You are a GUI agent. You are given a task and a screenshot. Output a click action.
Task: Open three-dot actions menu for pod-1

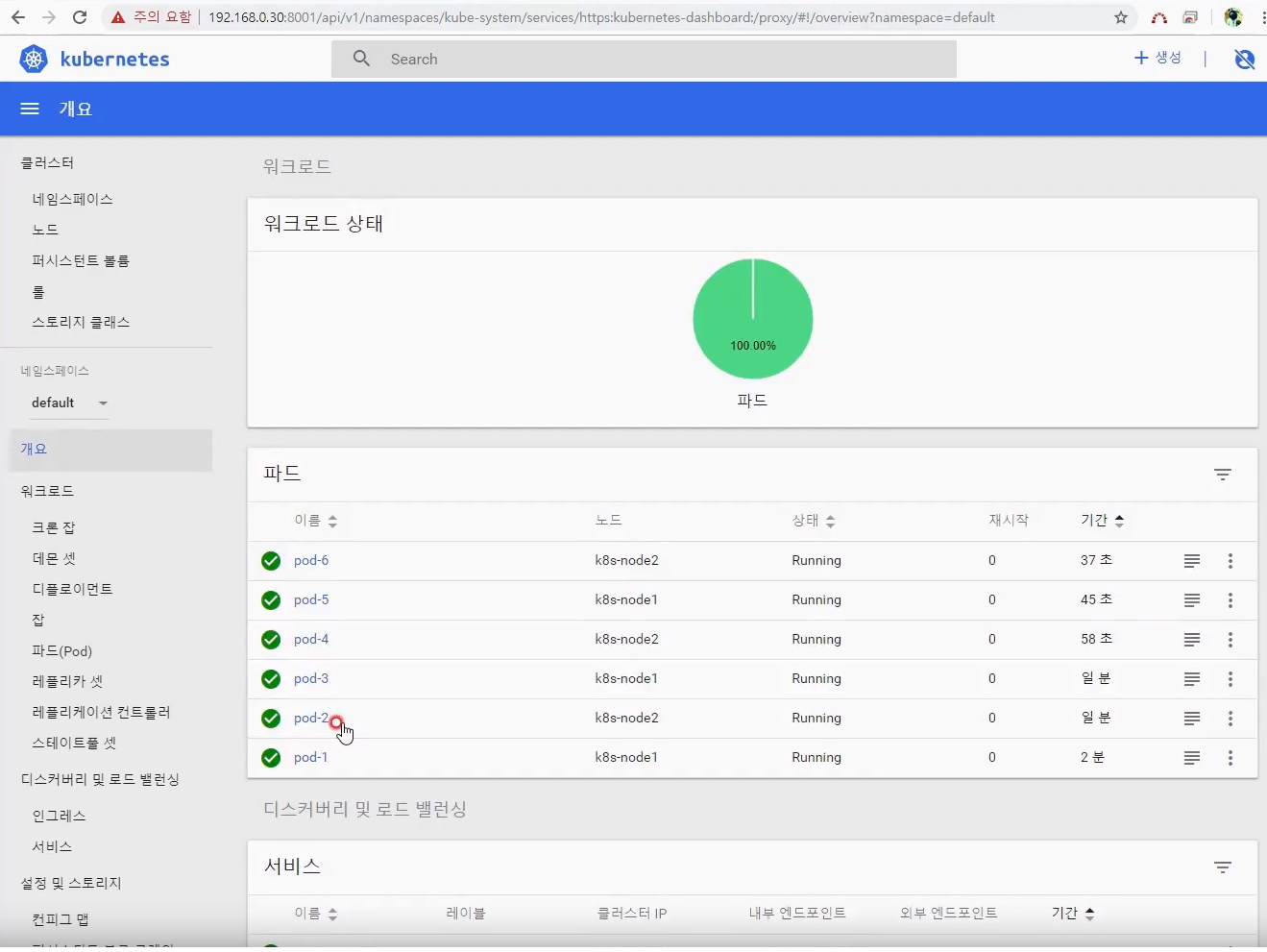[1230, 758]
